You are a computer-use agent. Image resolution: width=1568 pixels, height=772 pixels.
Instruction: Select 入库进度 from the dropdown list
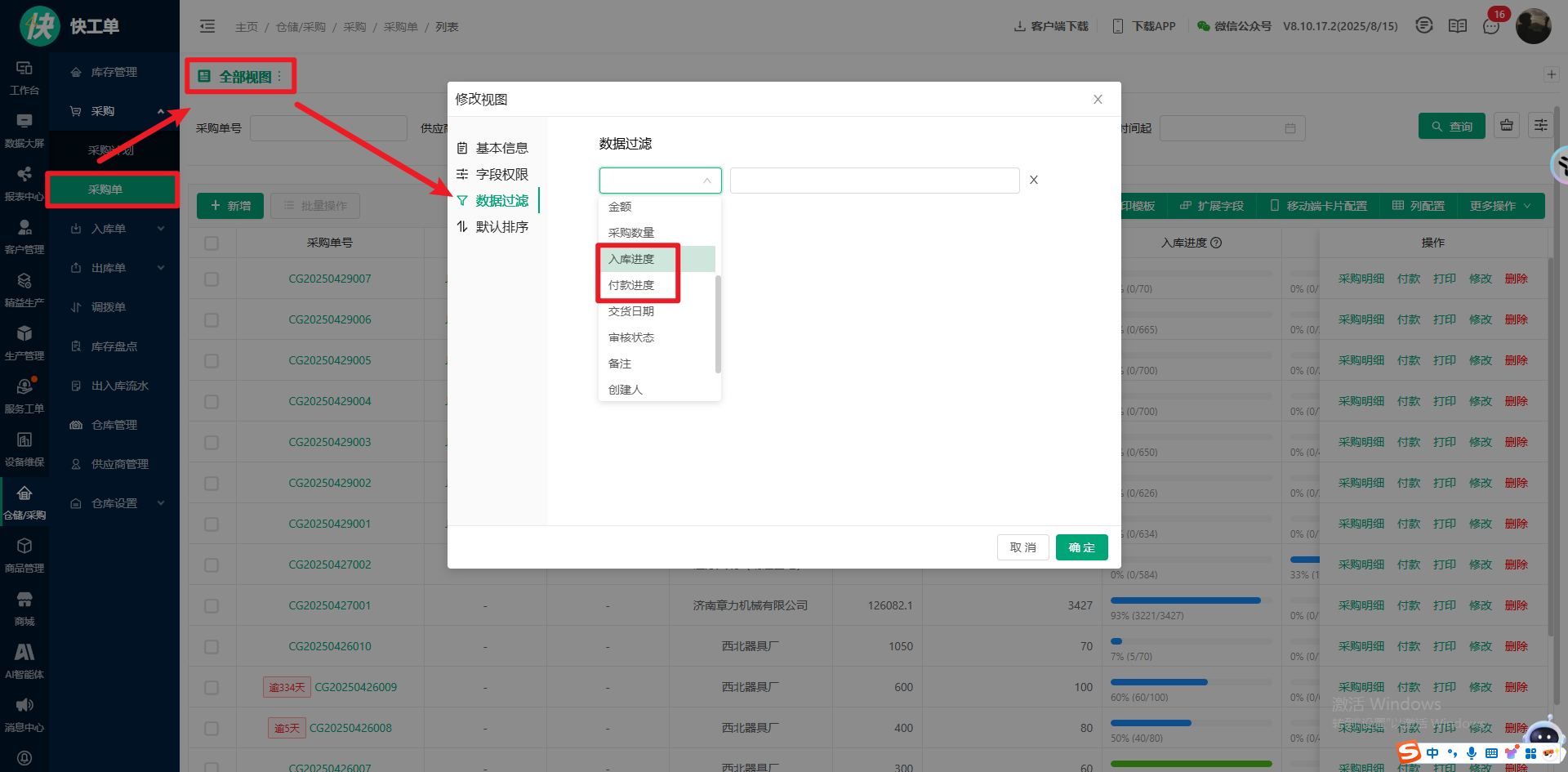click(x=631, y=259)
